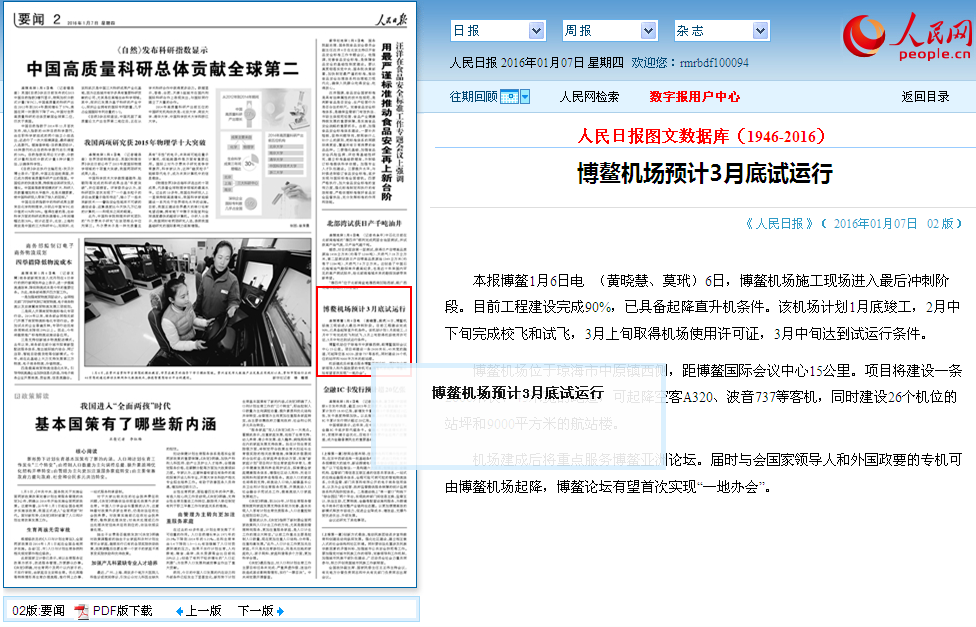Click the 人民网 people.cn logo

point(908,36)
